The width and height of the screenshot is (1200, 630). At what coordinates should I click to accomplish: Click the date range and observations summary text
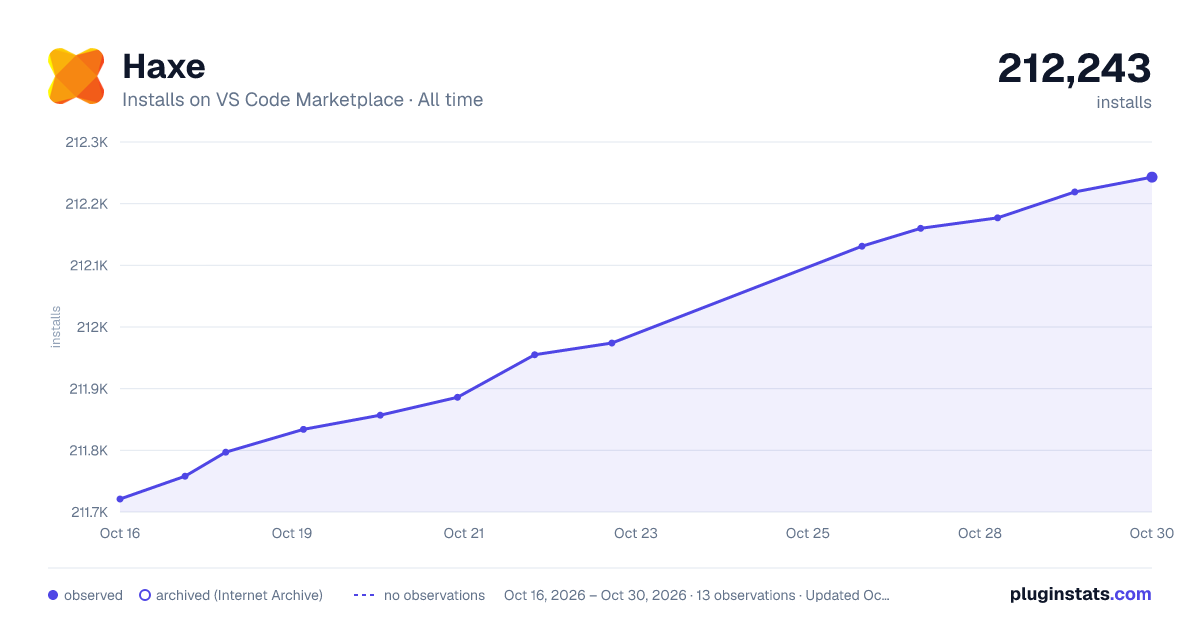tap(697, 595)
